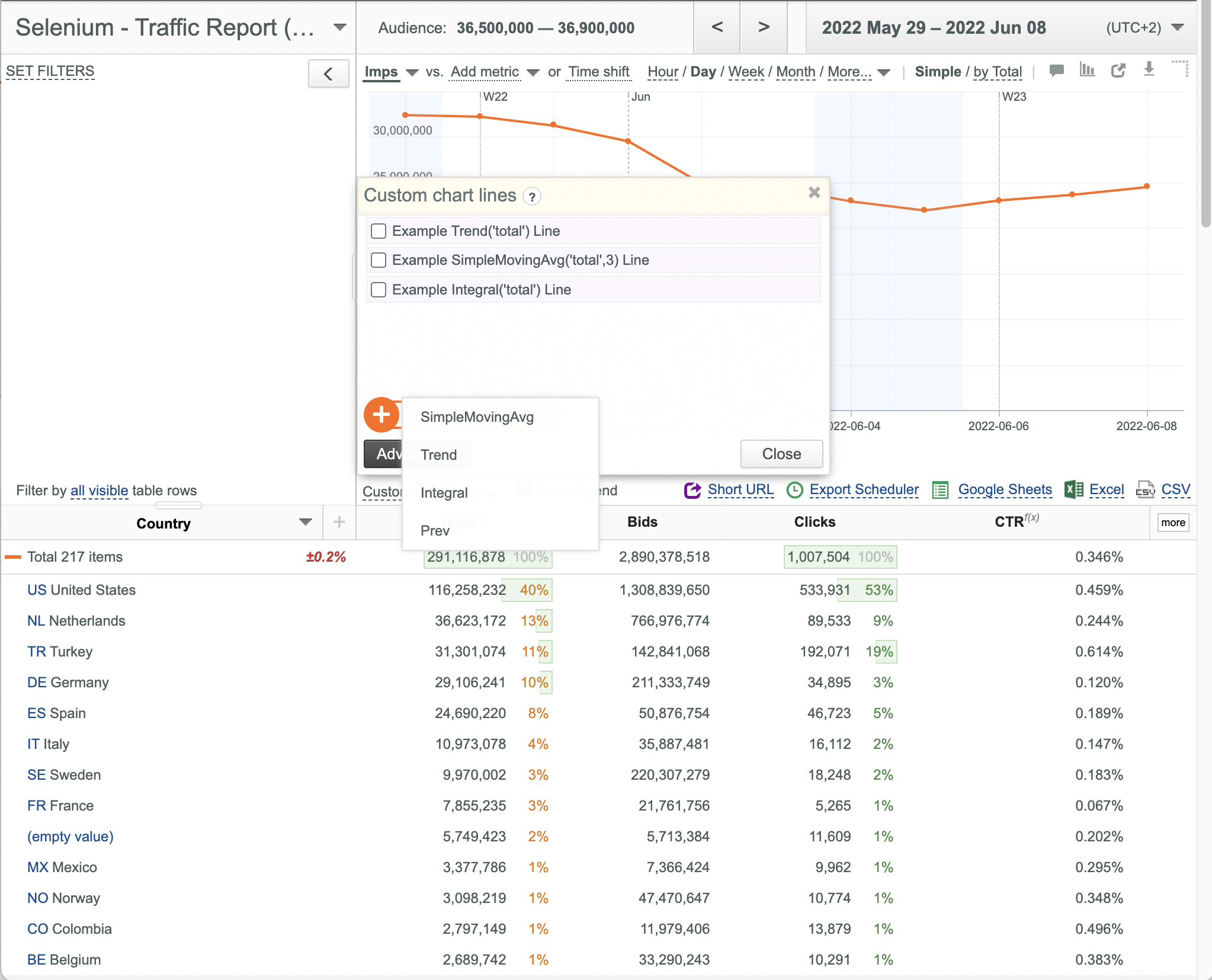Screen dimensions: 1212x980
Task: Tick the Example Integral('total') Line checkbox
Action: [379, 290]
